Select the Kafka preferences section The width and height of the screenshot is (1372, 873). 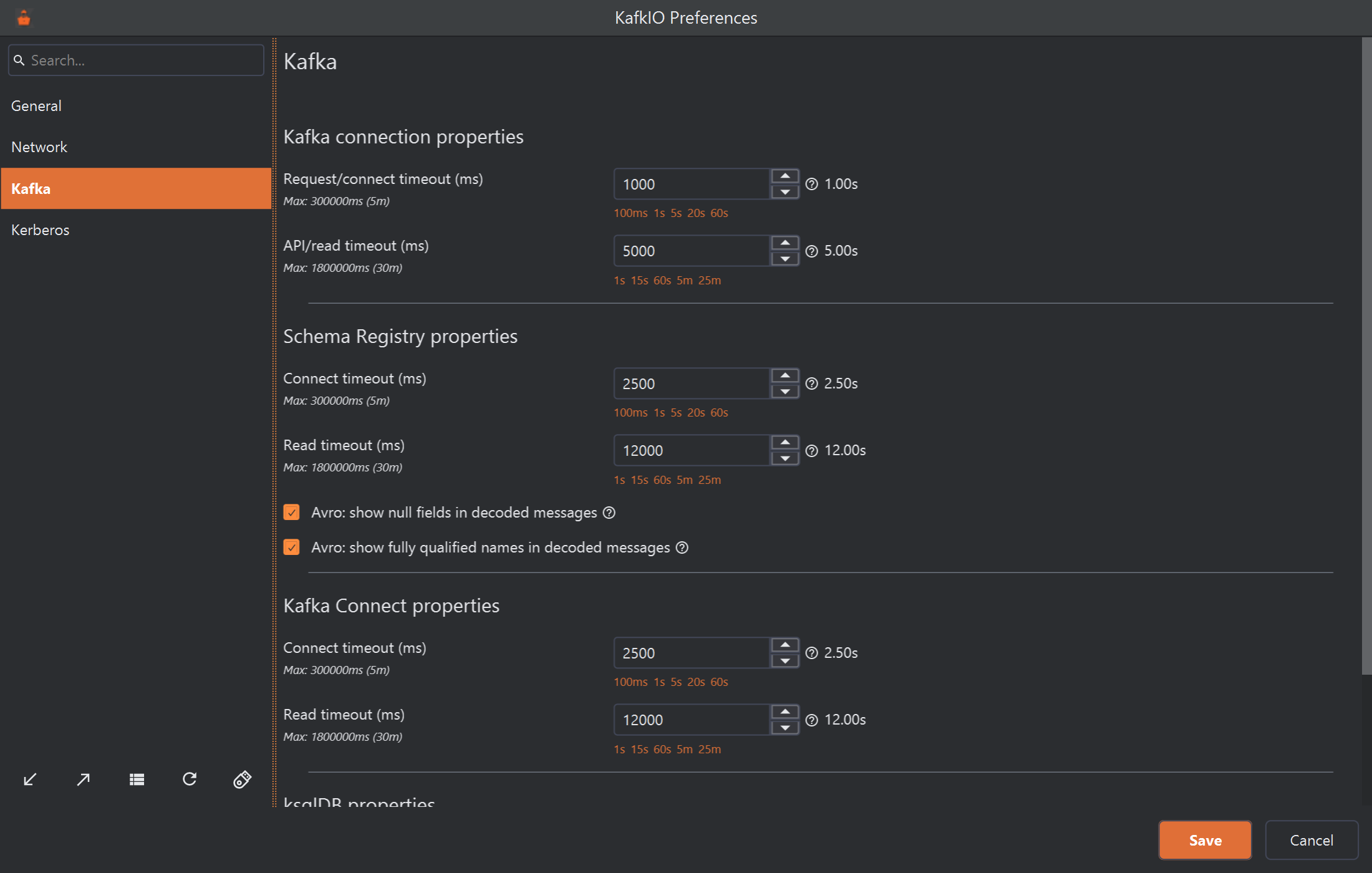(x=136, y=188)
